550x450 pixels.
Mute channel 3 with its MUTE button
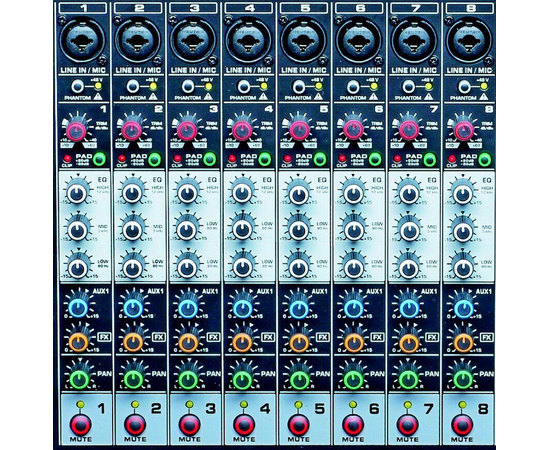(x=190, y=425)
